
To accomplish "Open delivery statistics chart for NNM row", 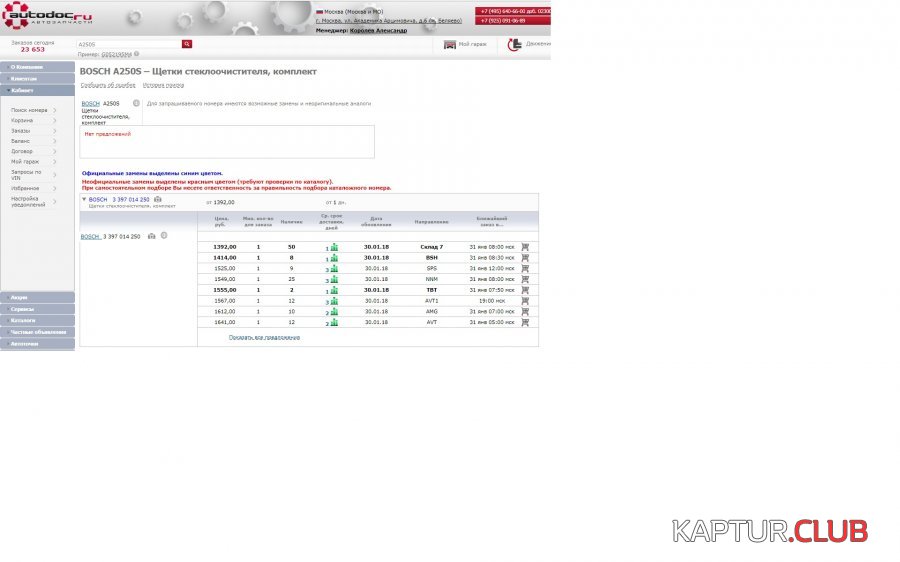I will click(x=334, y=280).
